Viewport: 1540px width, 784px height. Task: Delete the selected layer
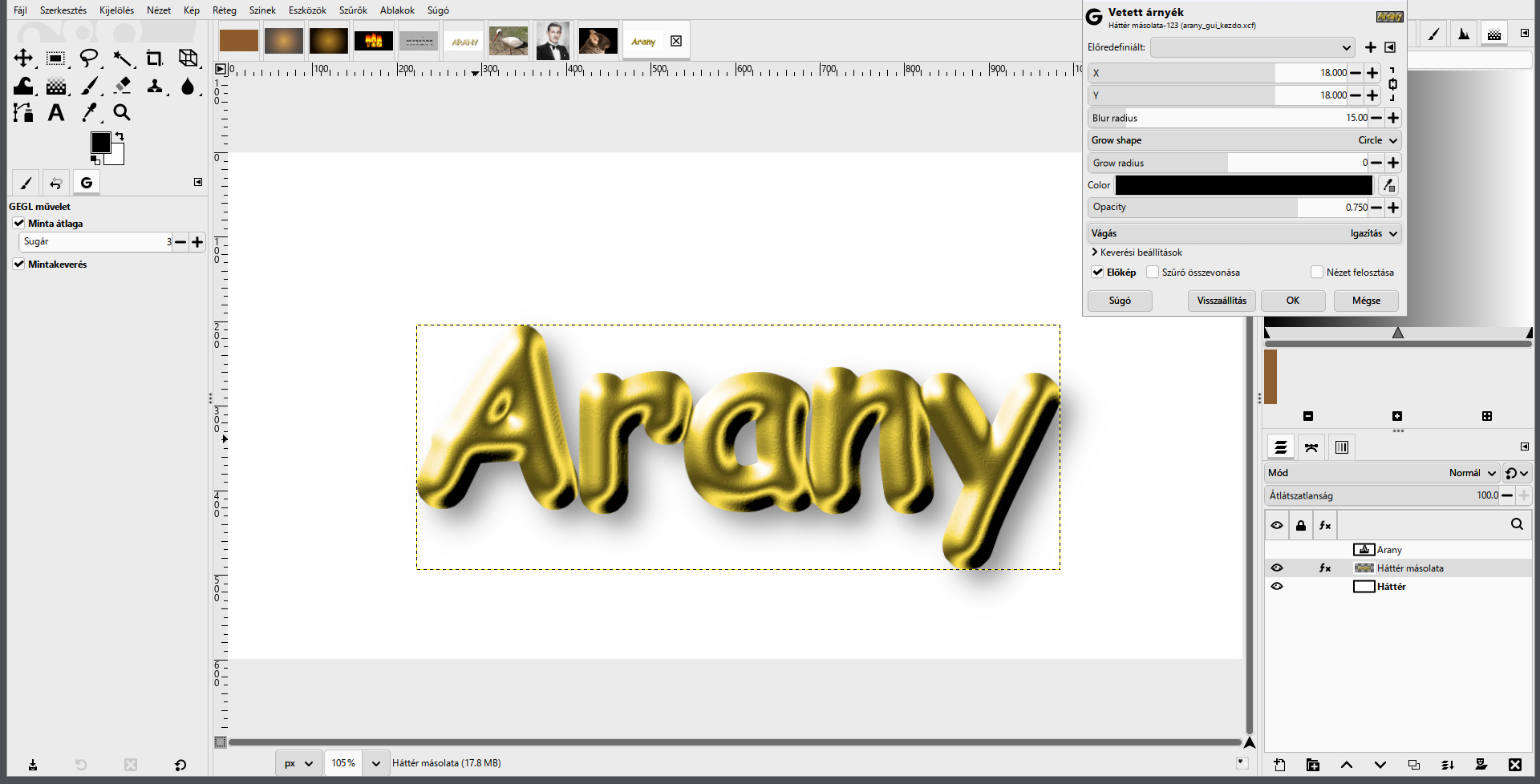(1514, 765)
